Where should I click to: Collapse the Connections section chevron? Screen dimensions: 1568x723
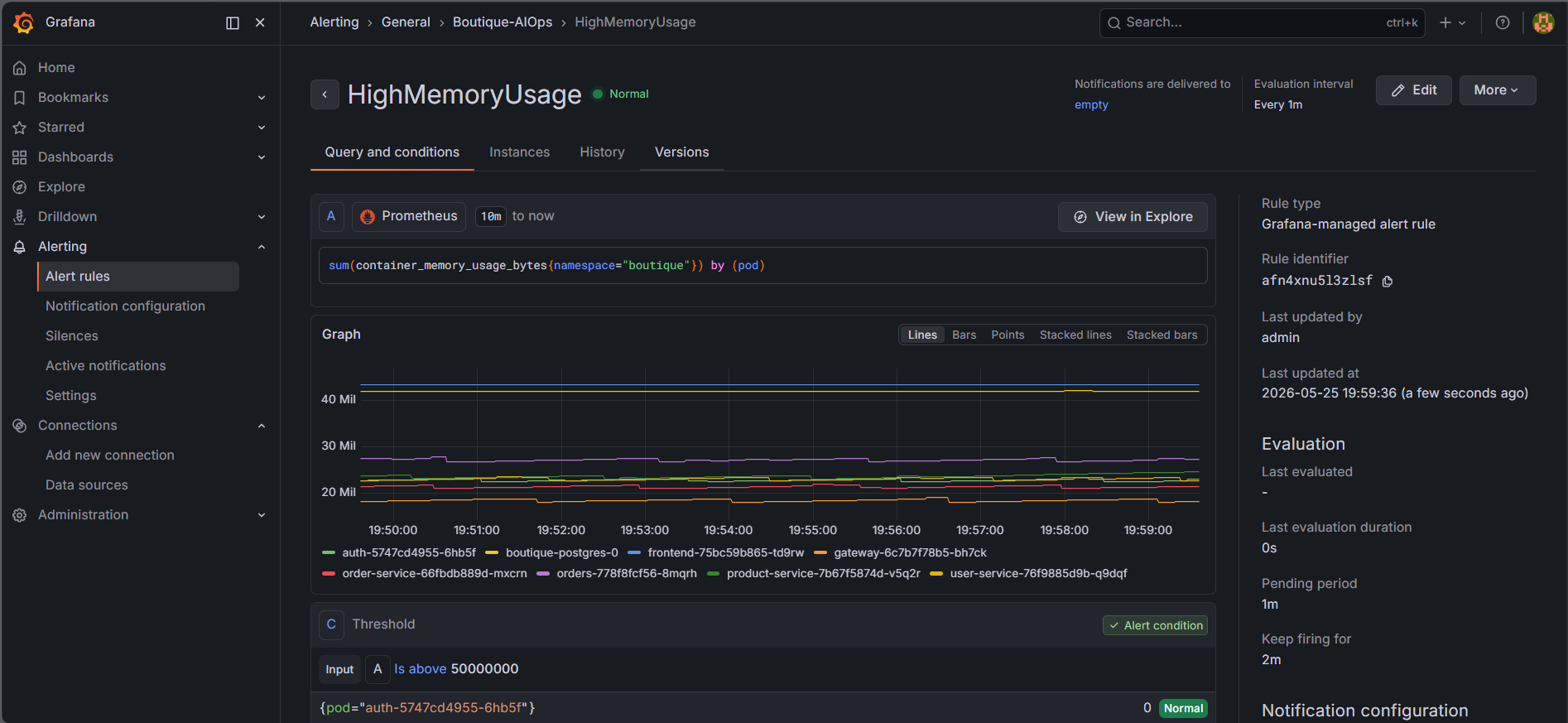(x=262, y=426)
